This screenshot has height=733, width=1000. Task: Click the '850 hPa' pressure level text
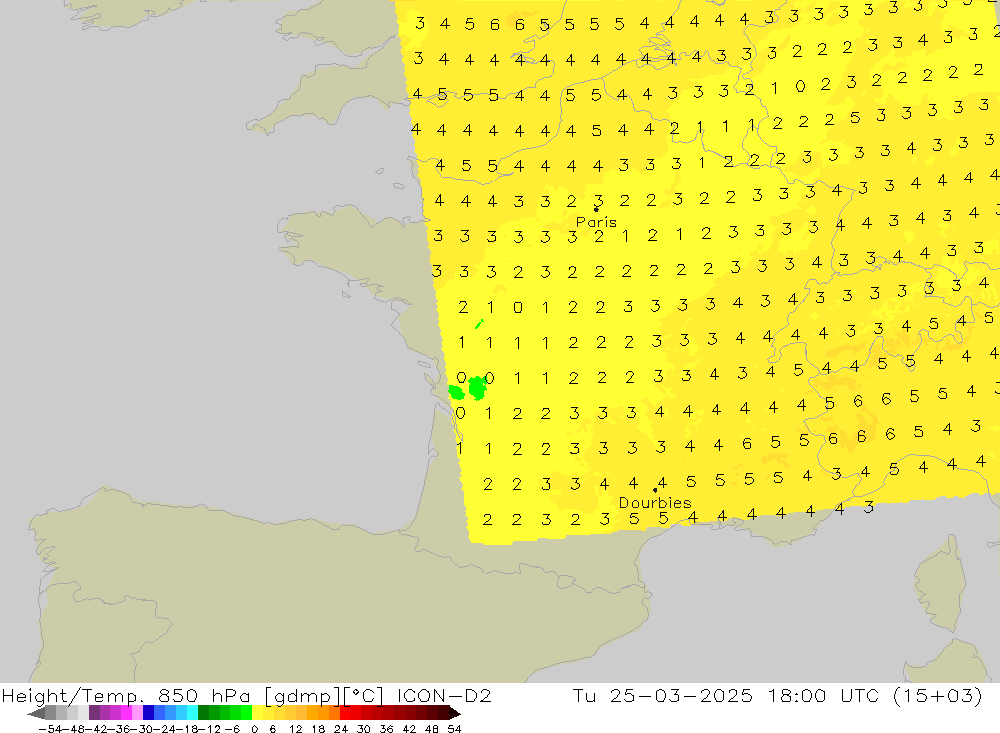coord(205,695)
